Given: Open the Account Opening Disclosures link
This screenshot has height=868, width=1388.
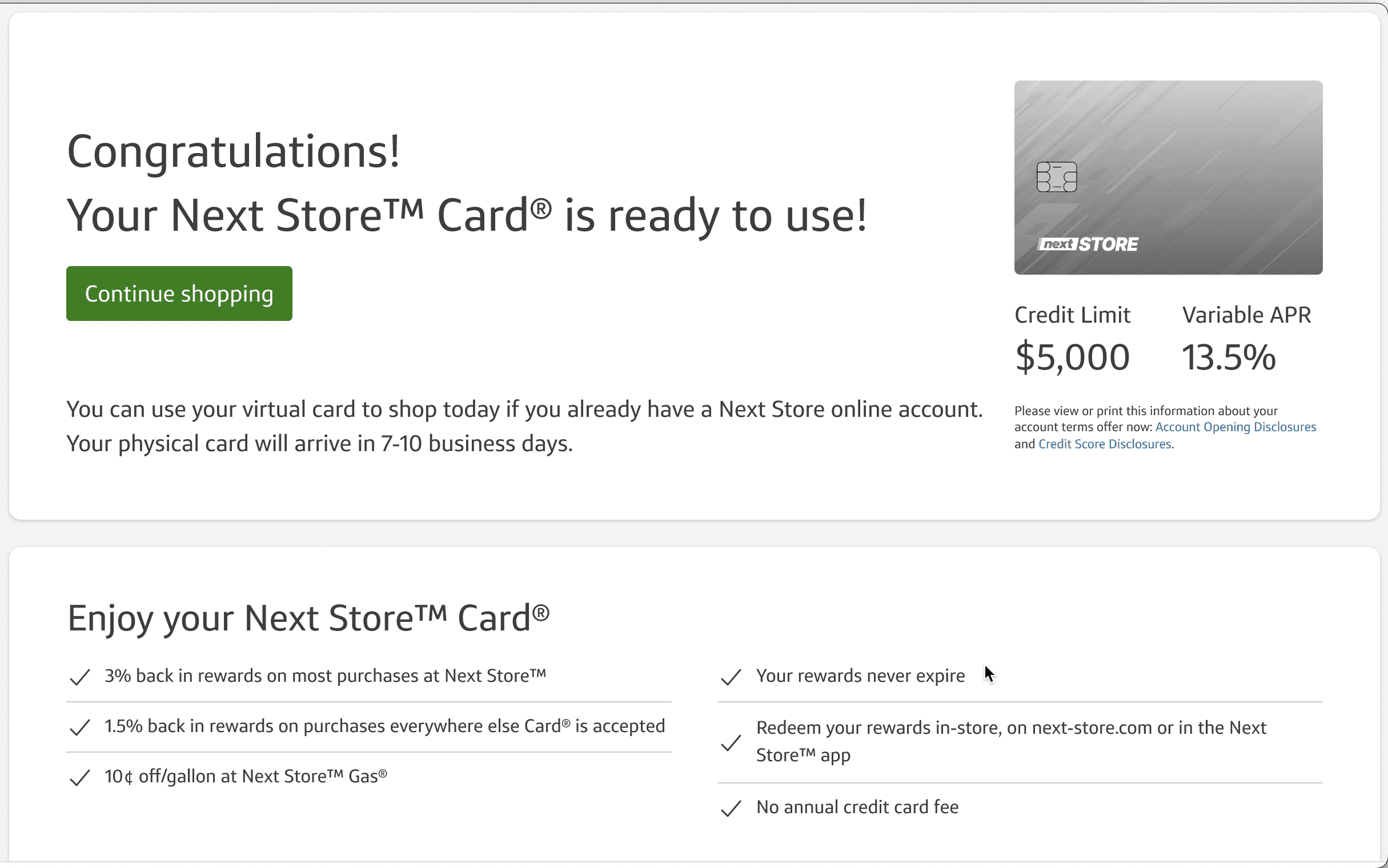Looking at the screenshot, I should point(1235,427).
